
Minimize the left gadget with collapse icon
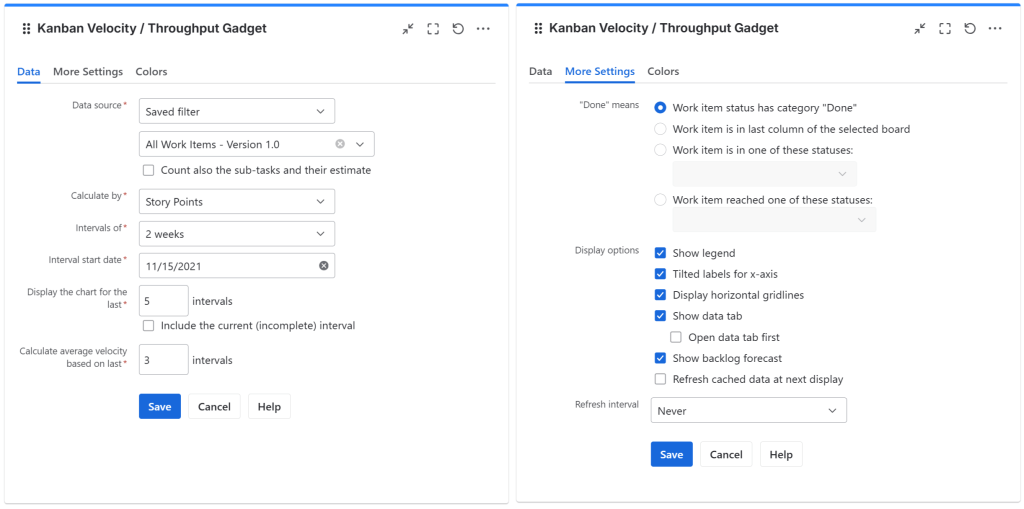point(408,29)
